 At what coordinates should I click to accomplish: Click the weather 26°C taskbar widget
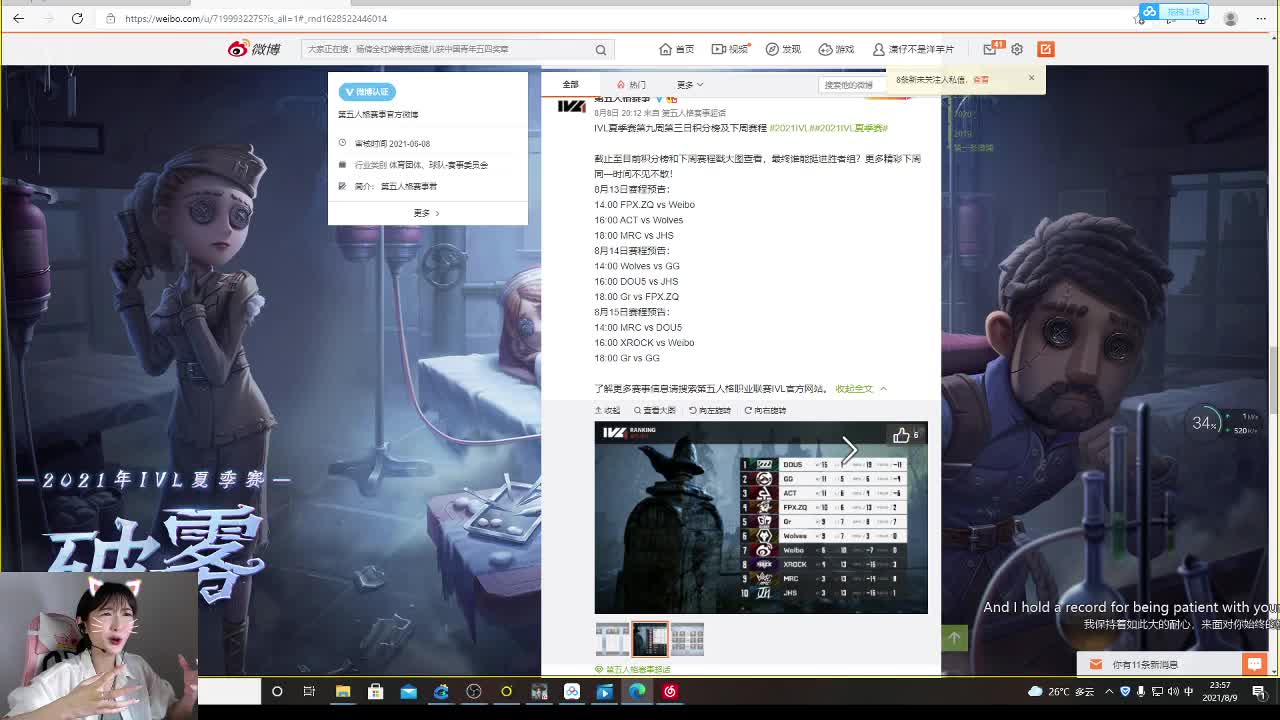[x=1061, y=691]
